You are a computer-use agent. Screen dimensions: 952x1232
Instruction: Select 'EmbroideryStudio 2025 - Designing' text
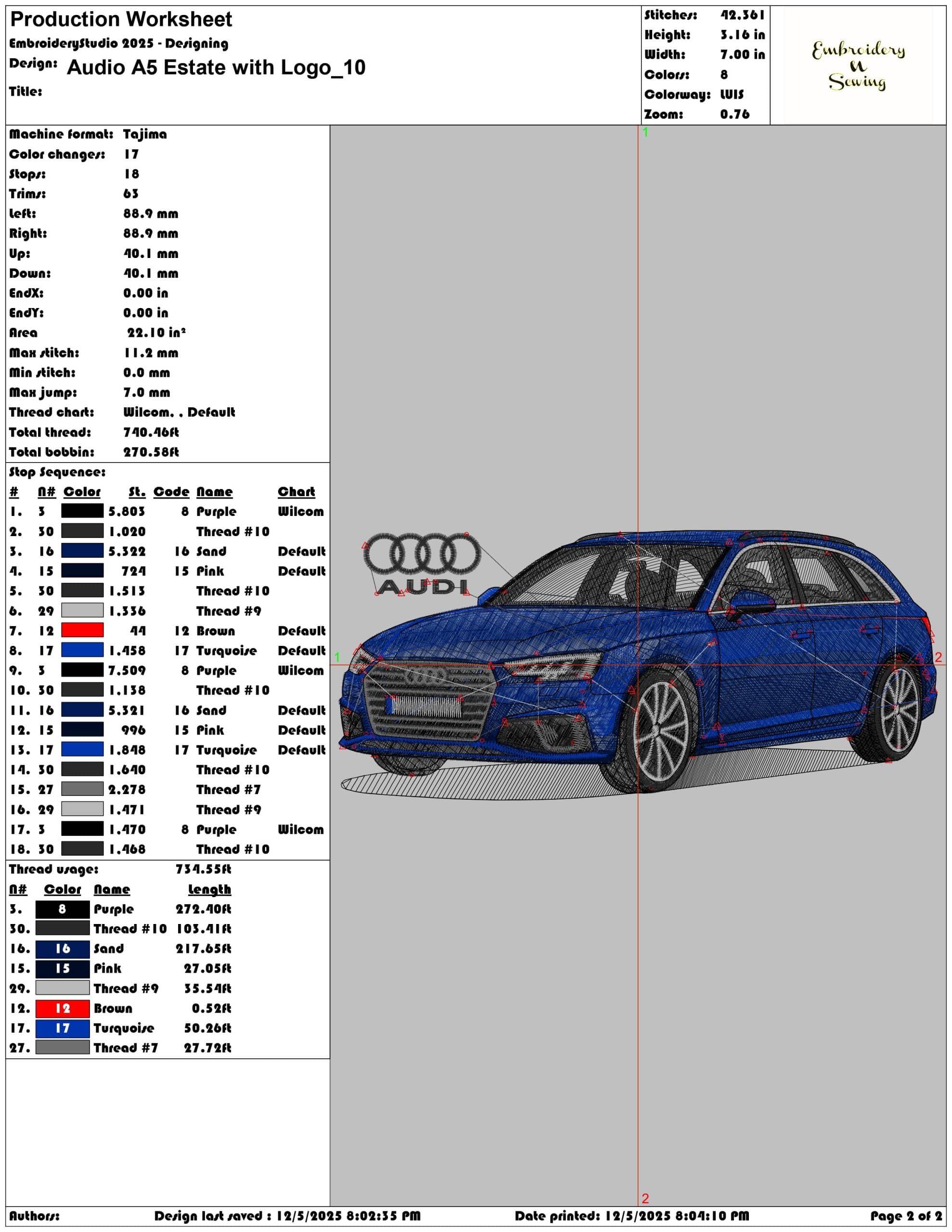[x=119, y=43]
